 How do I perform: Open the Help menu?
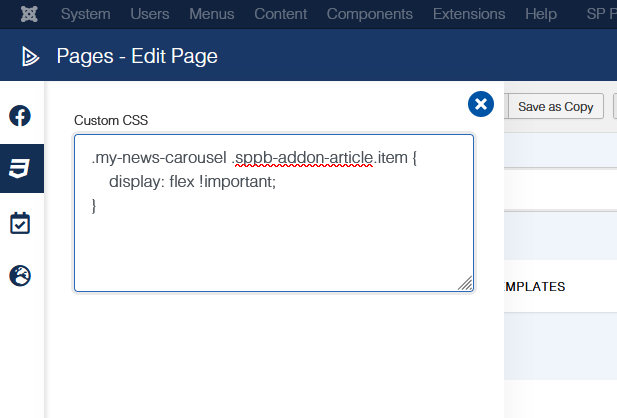(541, 14)
